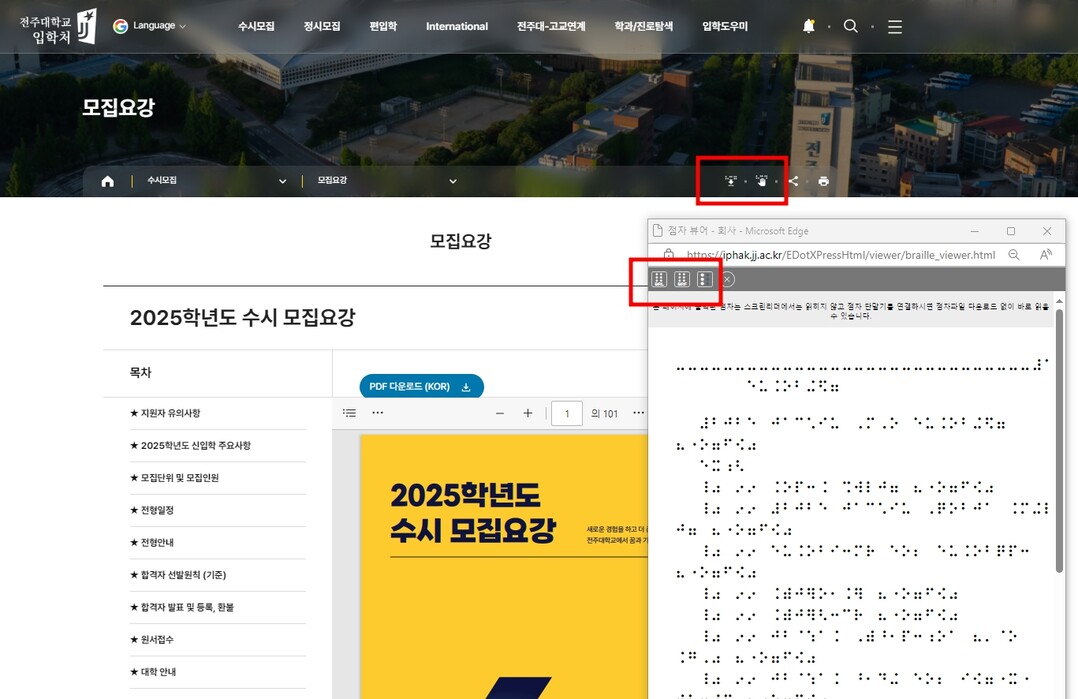Image resolution: width=1078 pixels, height=699 pixels.
Task: Click the PDF page number input field
Action: click(567, 413)
